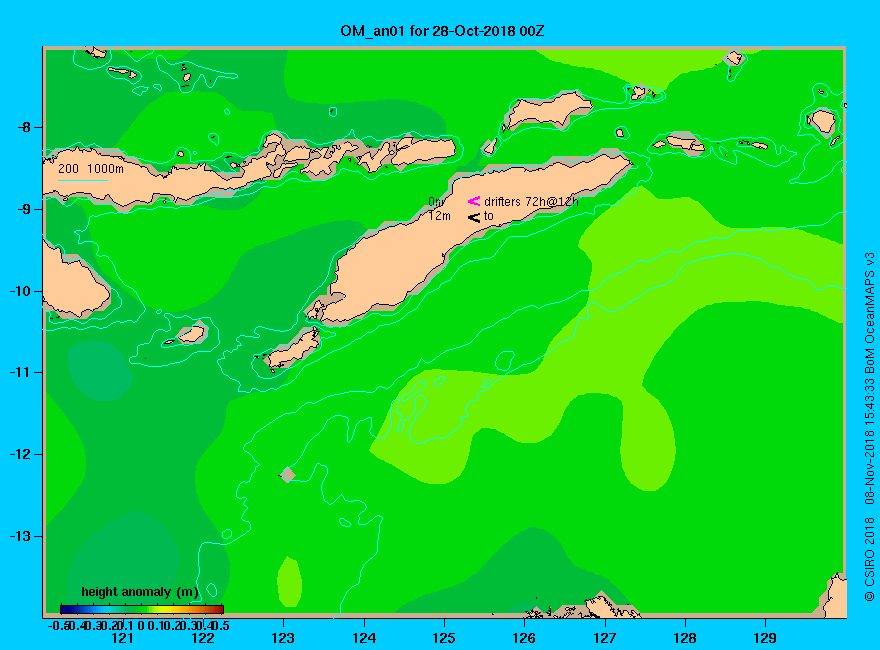Click the 'to' legend label
Image resolution: width=880 pixels, height=650 pixels.
coord(489,216)
